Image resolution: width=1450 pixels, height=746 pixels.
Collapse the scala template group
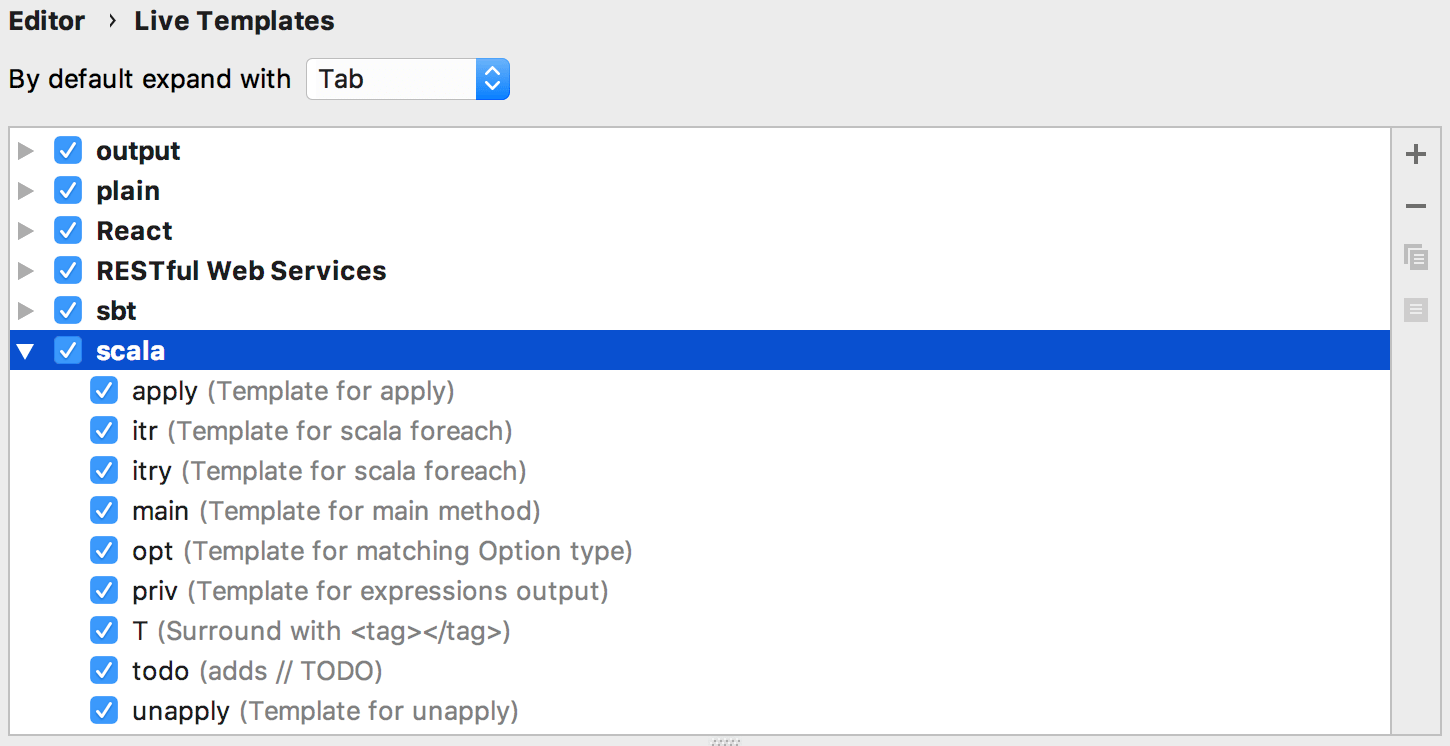tap(25, 350)
